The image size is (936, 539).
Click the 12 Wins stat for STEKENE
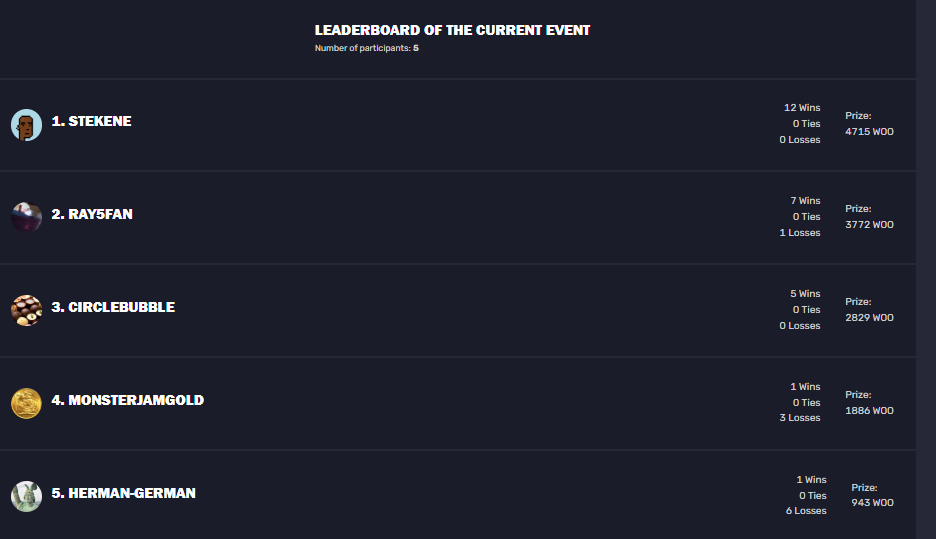[802, 108]
